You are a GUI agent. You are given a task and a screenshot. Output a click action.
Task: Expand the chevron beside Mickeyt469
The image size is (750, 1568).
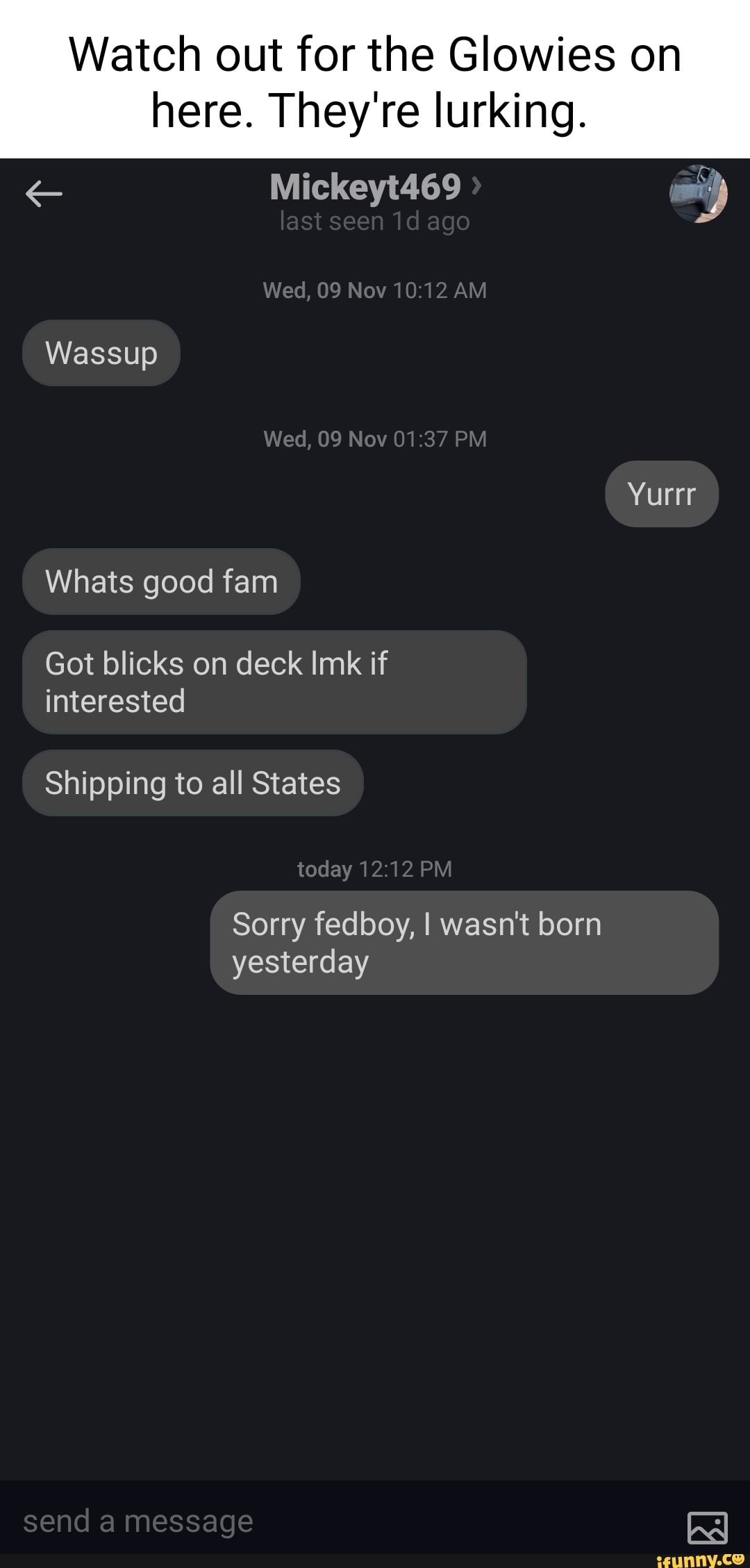pyautogui.click(x=476, y=185)
